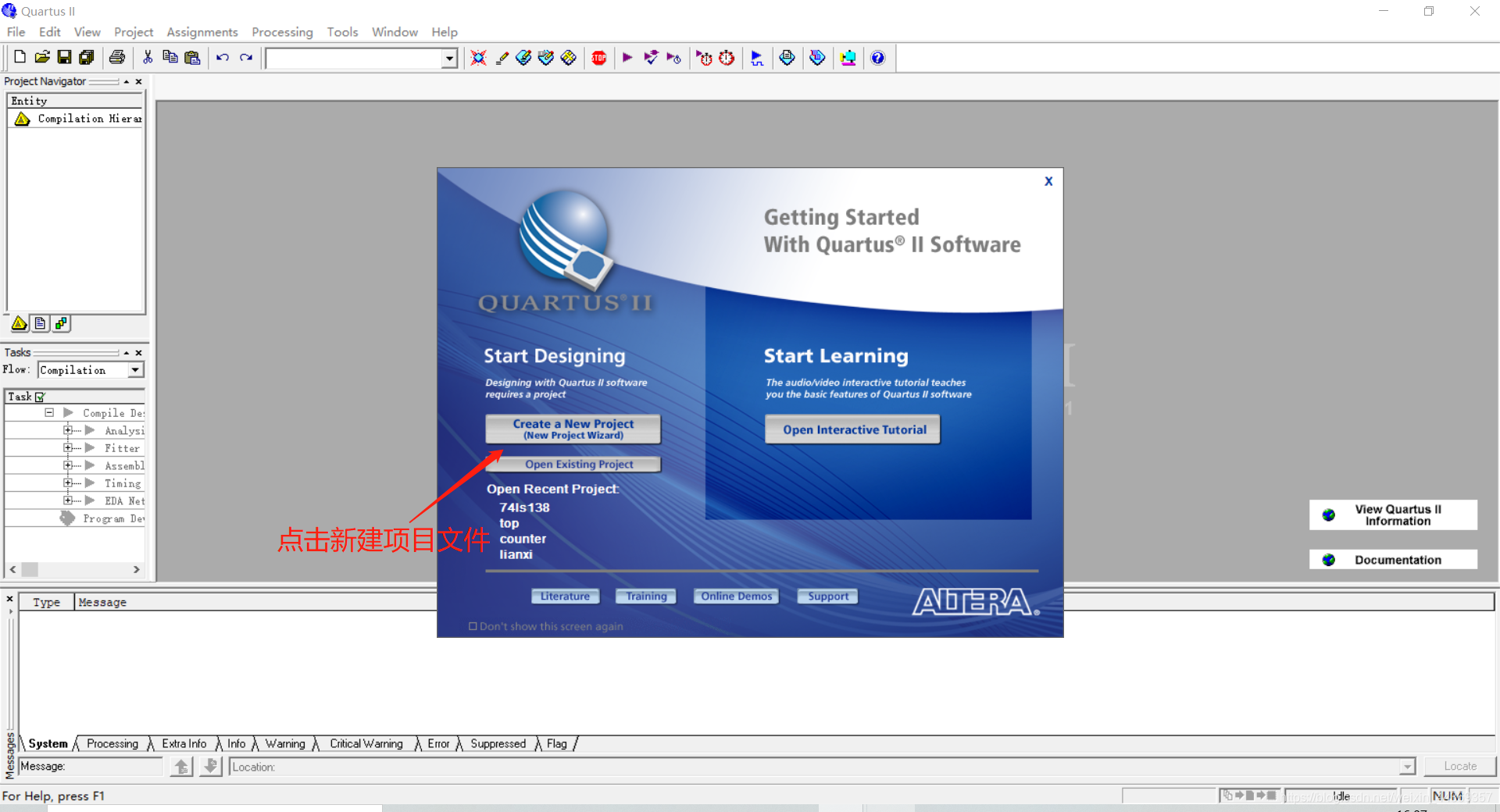Save the current file
This screenshot has width=1500, height=812.
point(64,57)
